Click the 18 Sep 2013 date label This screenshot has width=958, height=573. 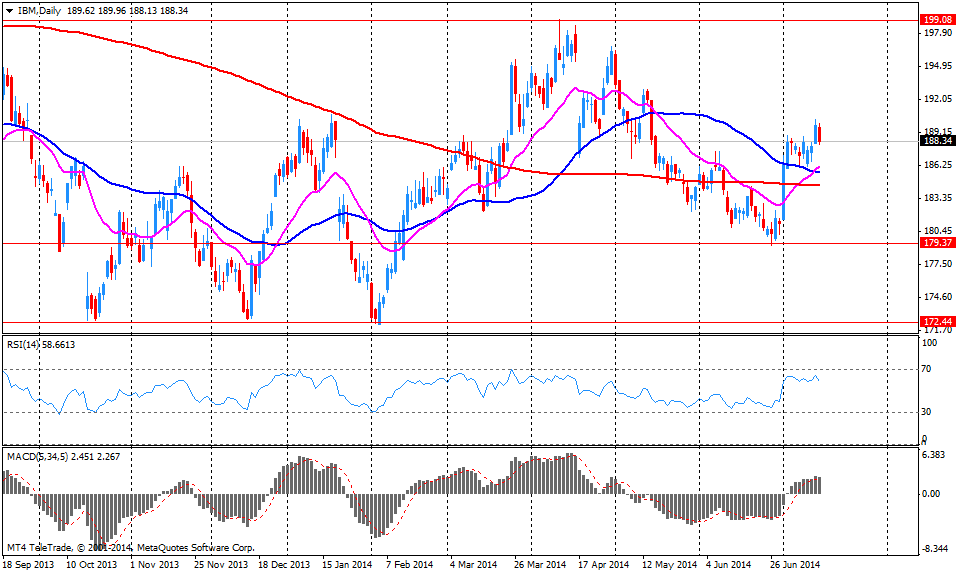pyautogui.click(x=28, y=564)
